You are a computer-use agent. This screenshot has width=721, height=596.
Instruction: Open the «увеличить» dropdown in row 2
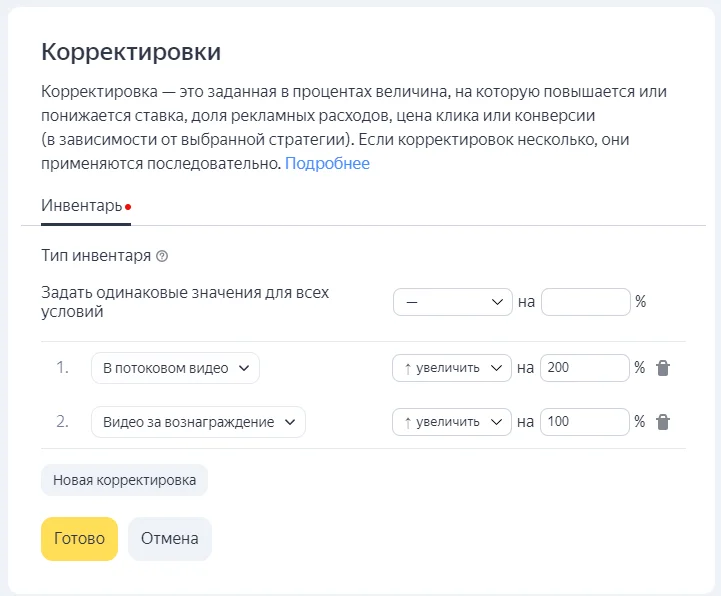(x=452, y=422)
